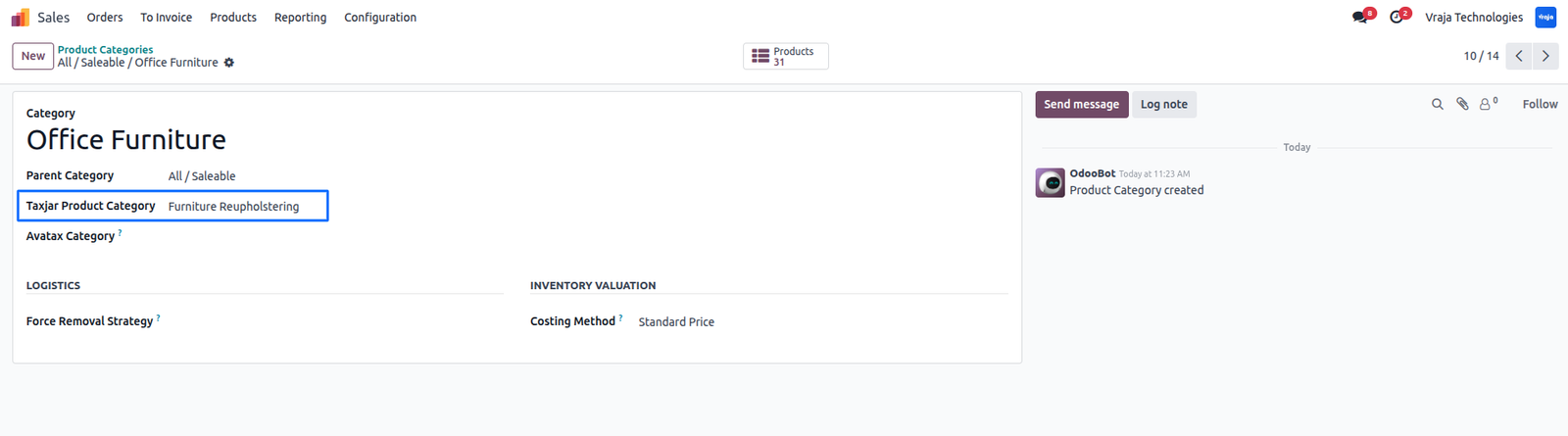Go to the previous record arrow
The width and height of the screenshot is (1568, 436).
click(1519, 56)
